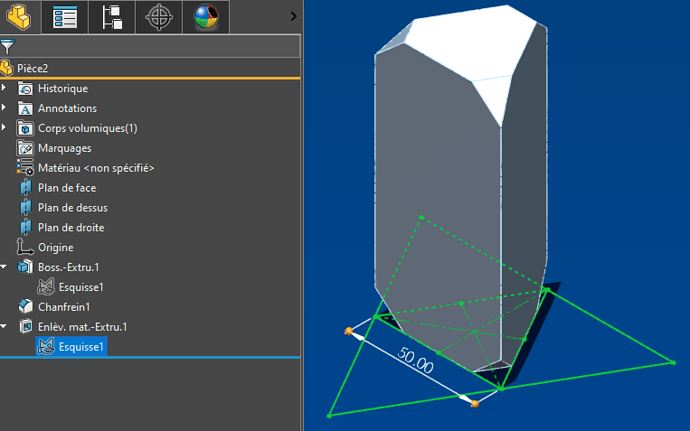Click the tree filter funnel icon
Viewport: 690px width, 431px height.
click(7, 47)
